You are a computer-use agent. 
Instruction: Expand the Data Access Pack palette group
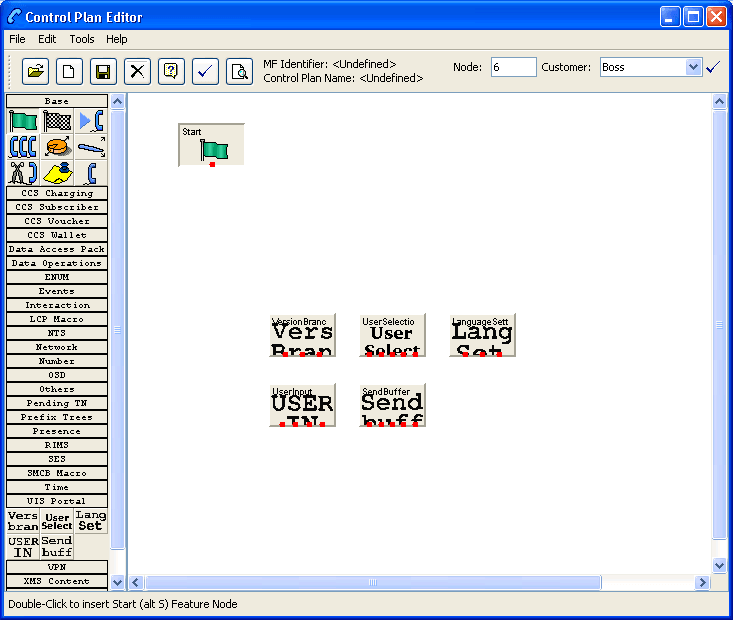[x=57, y=249]
